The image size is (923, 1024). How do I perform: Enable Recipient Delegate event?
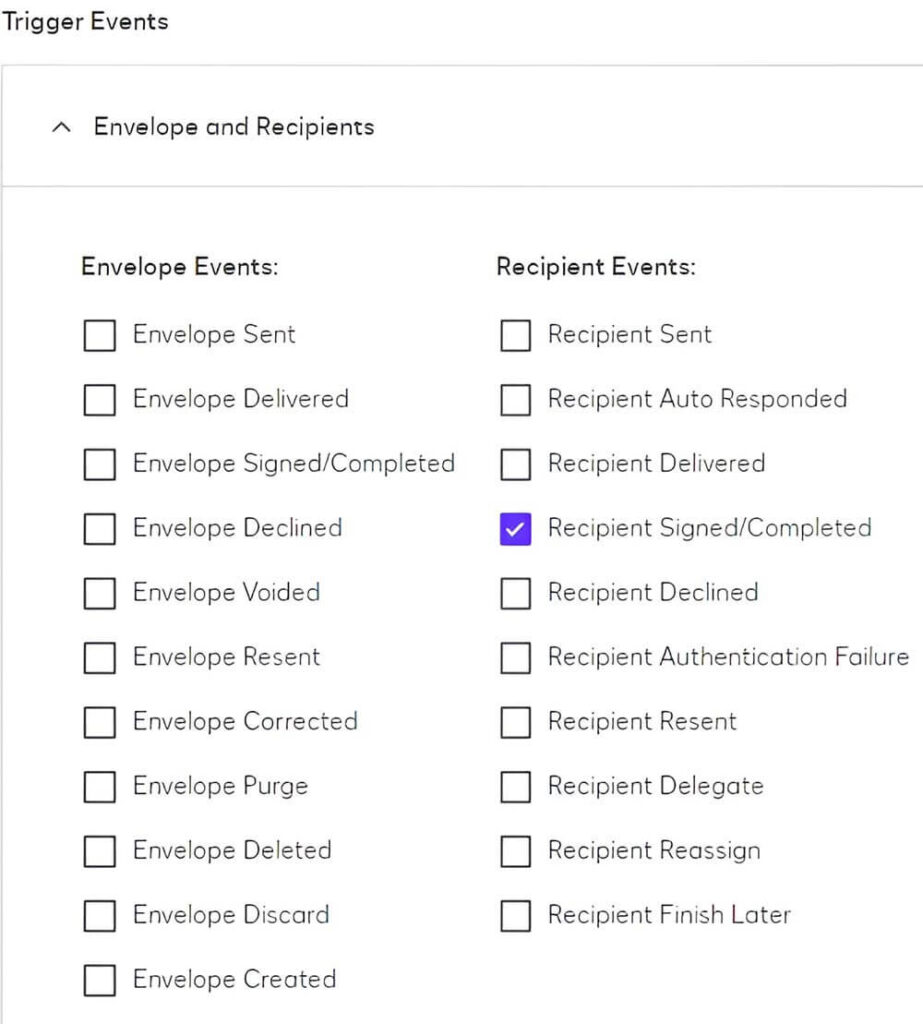515,787
